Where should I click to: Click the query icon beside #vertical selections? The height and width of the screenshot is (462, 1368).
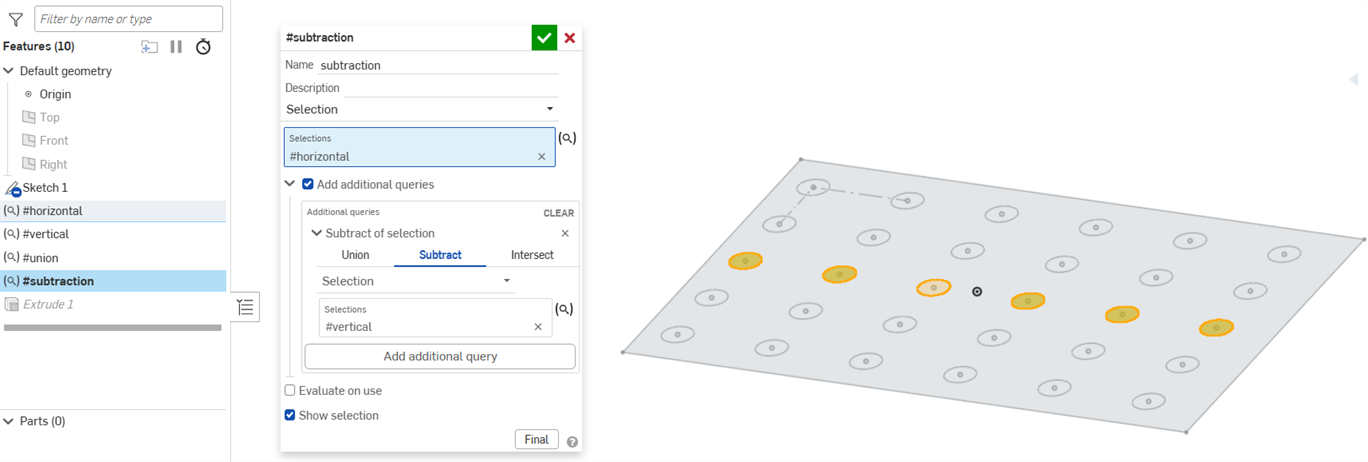tap(565, 310)
